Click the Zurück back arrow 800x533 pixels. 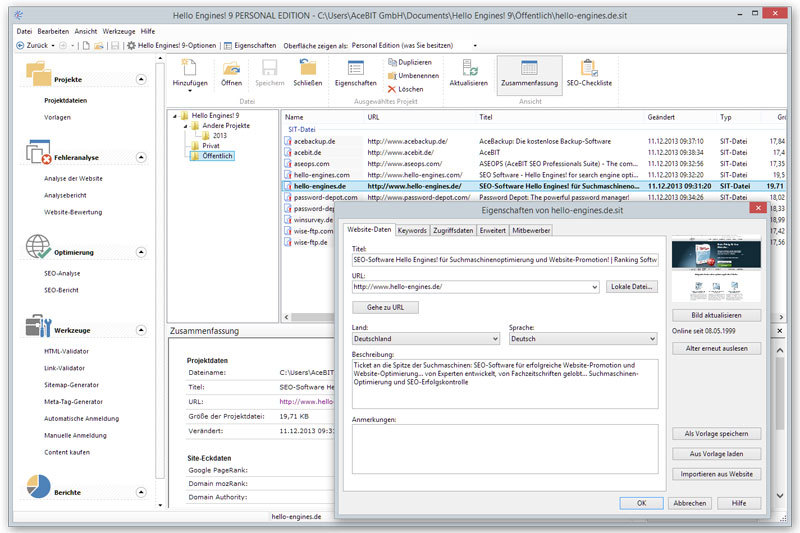(20, 45)
